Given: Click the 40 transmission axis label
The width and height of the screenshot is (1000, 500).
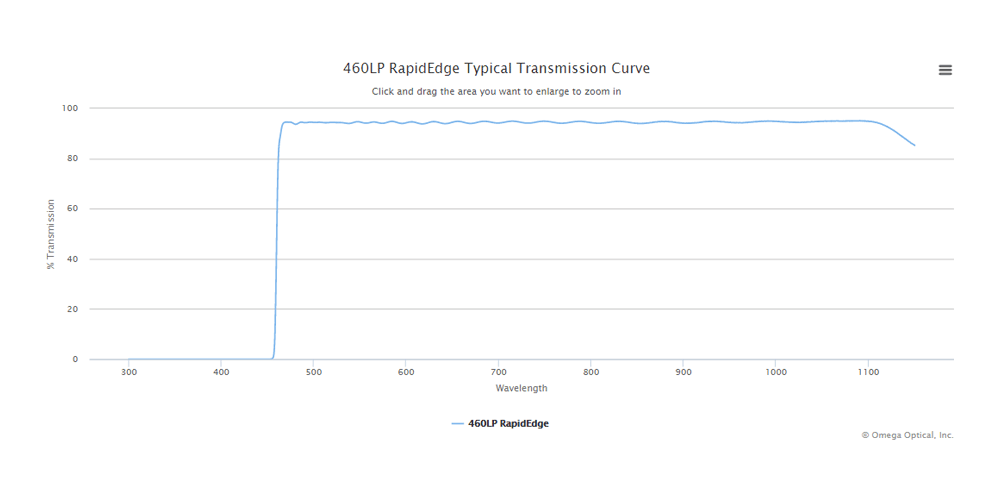Looking at the screenshot, I should pyautogui.click(x=73, y=259).
